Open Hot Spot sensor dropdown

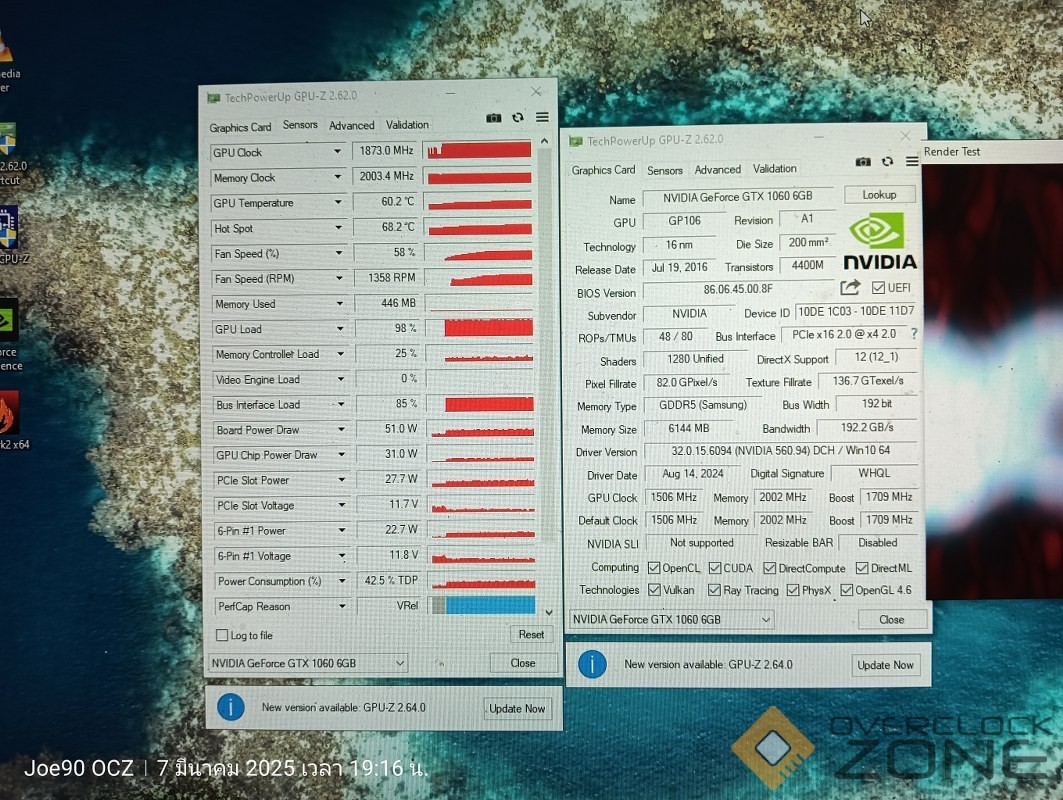coord(338,227)
